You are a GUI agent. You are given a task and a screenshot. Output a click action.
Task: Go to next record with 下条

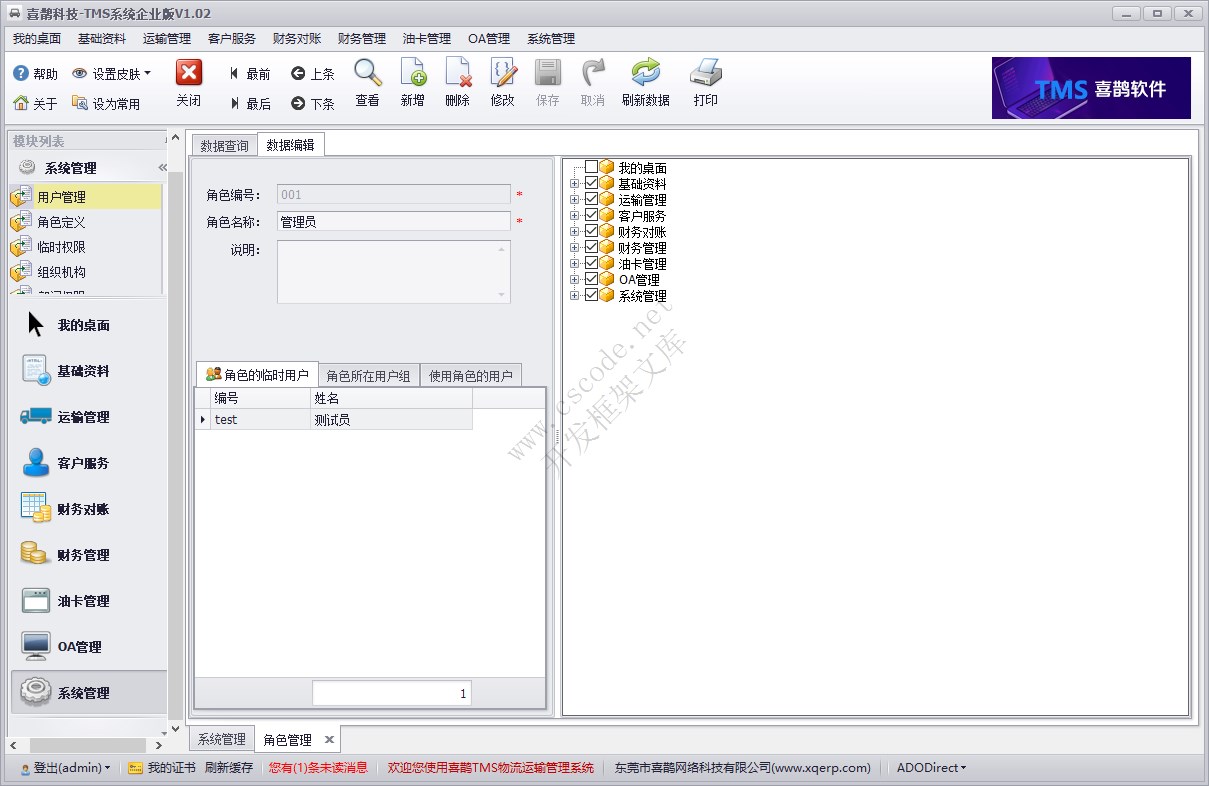(313, 104)
